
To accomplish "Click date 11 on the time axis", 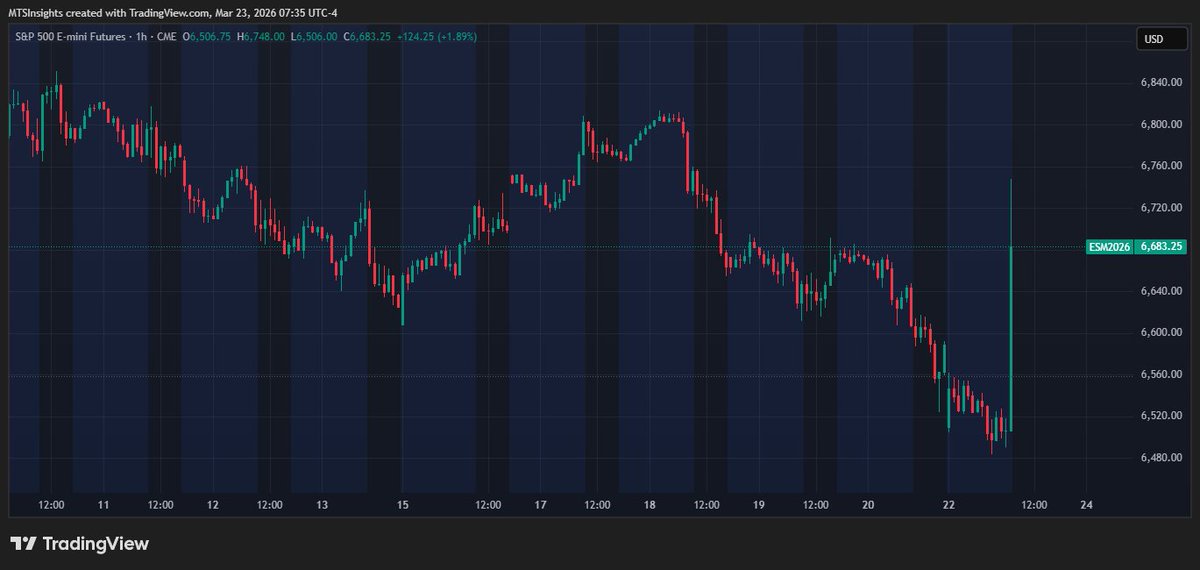I will pyautogui.click(x=103, y=505).
